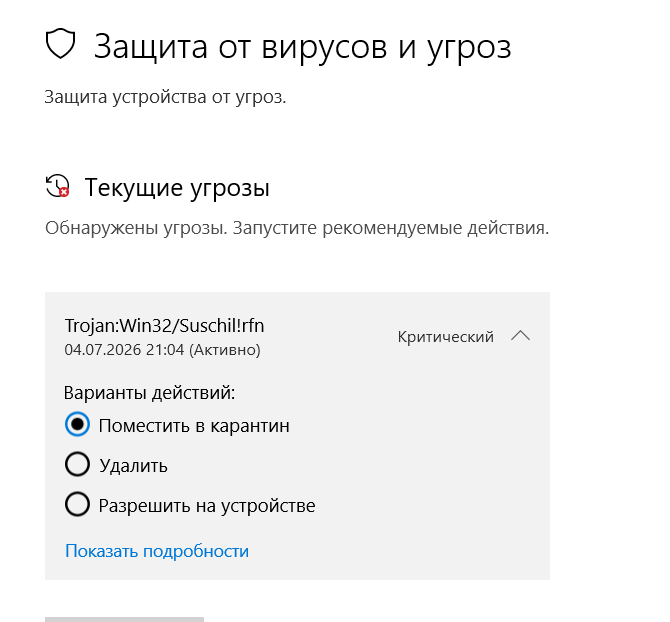Click the current threats clock icon
This screenshot has height=622, width=670.
[57, 186]
